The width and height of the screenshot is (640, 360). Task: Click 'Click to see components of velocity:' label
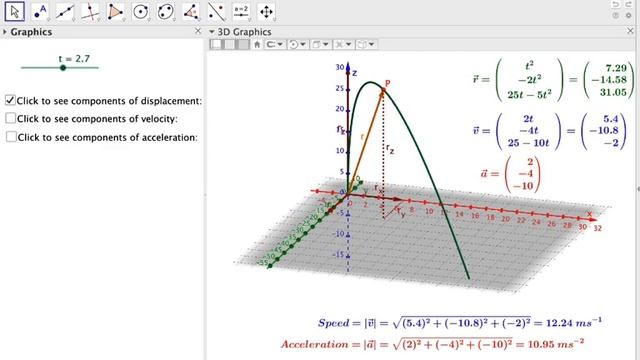[97, 119]
